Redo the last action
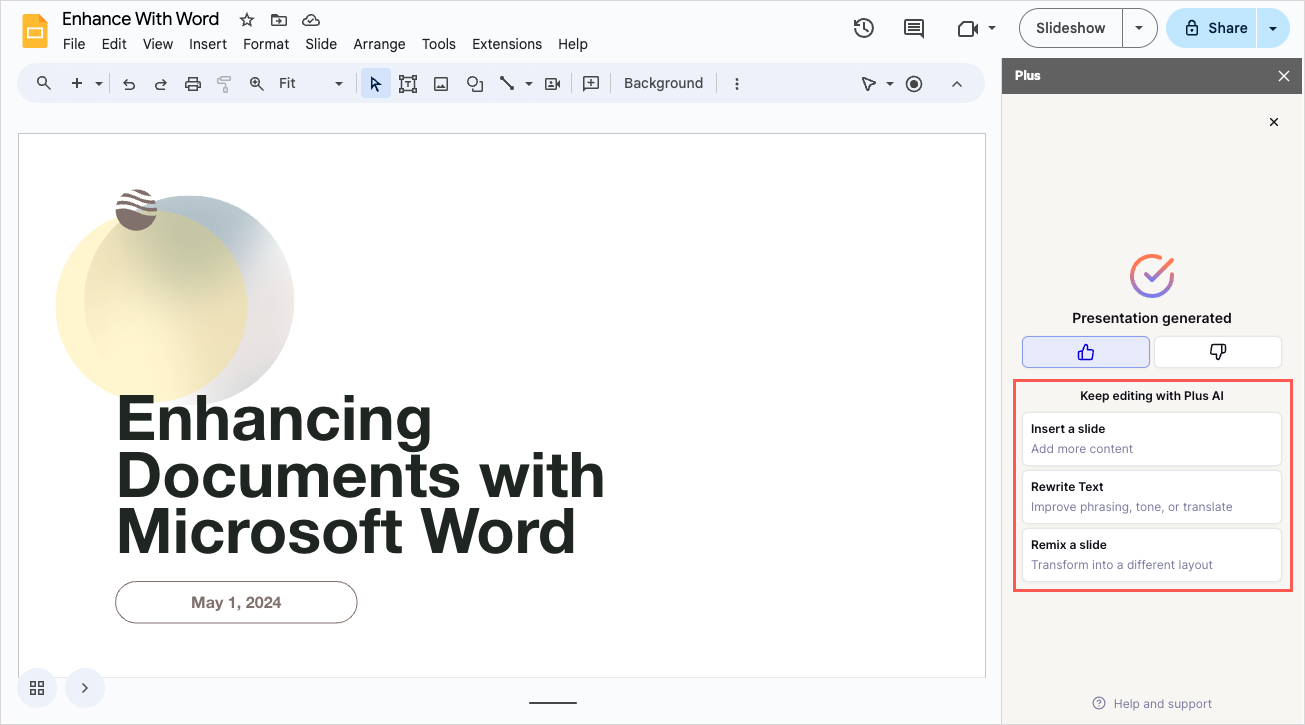1305x725 pixels. pyautogui.click(x=160, y=84)
